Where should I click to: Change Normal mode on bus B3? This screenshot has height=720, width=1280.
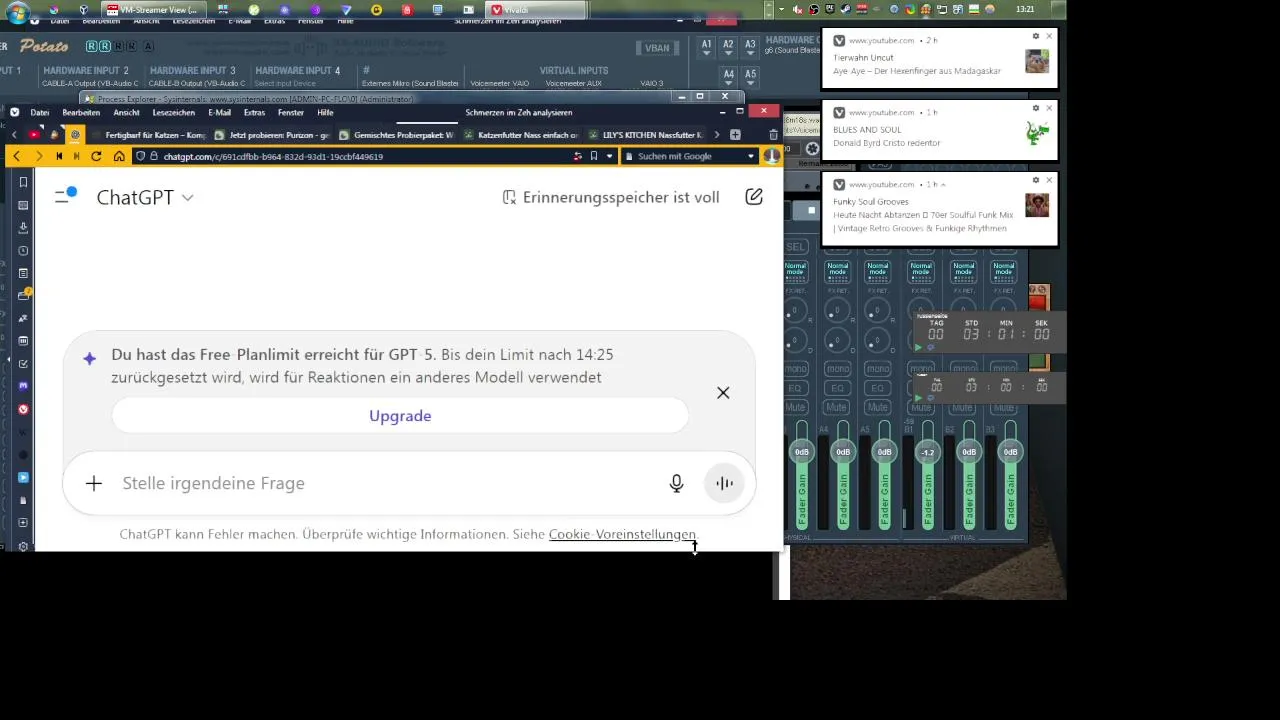(x=1003, y=271)
